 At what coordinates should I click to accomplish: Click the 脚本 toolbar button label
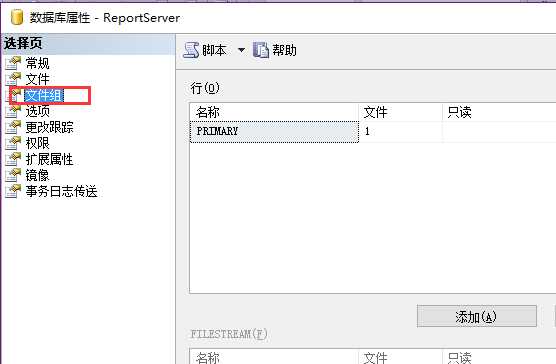(214, 50)
